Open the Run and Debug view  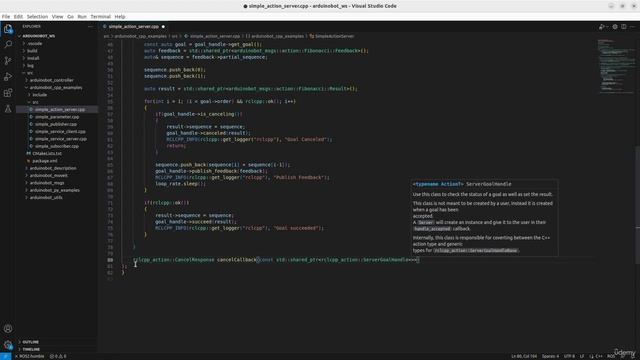8,77
